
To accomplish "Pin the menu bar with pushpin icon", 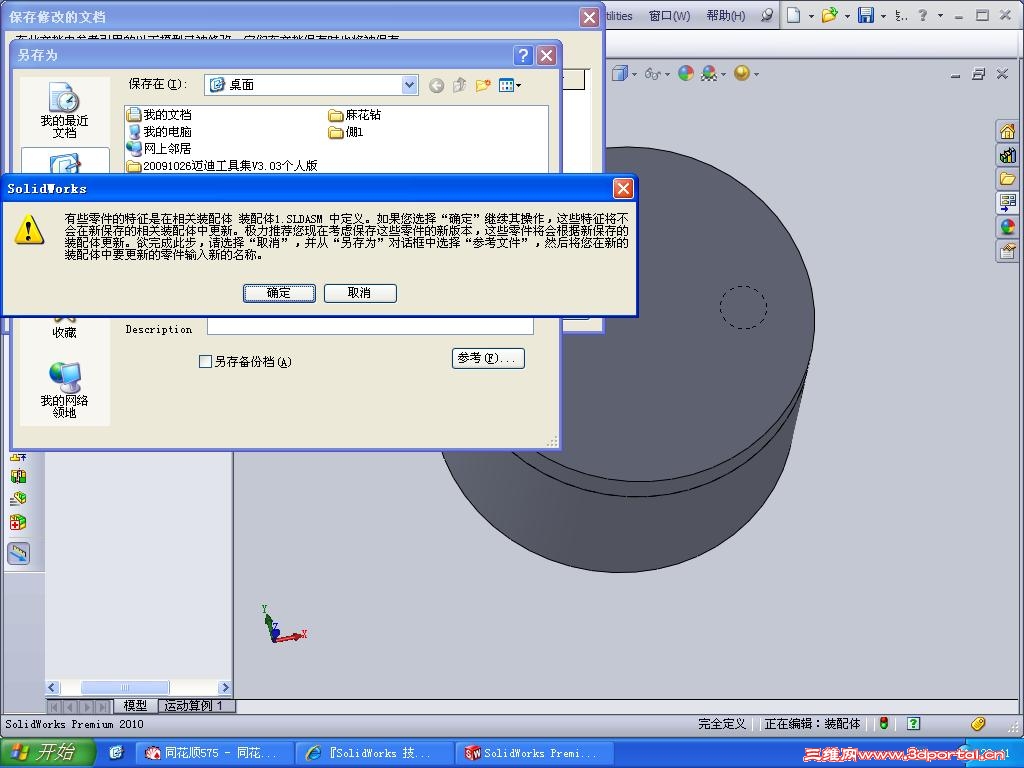I will pos(767,15).
